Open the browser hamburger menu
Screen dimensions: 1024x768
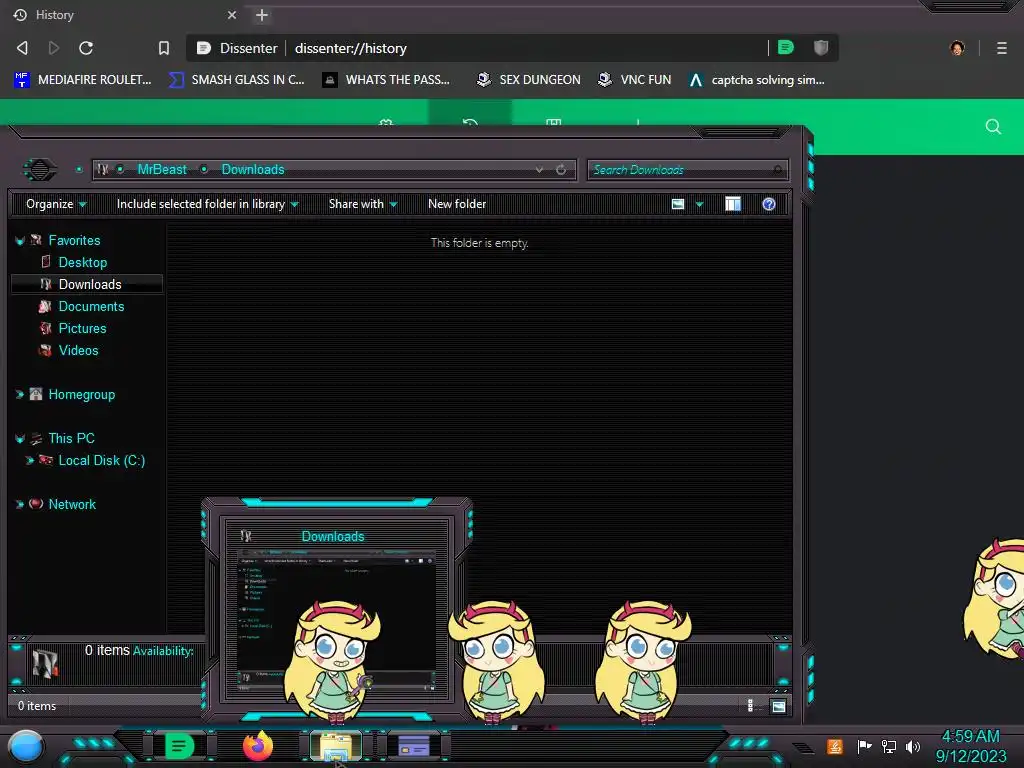(1001, 48)
